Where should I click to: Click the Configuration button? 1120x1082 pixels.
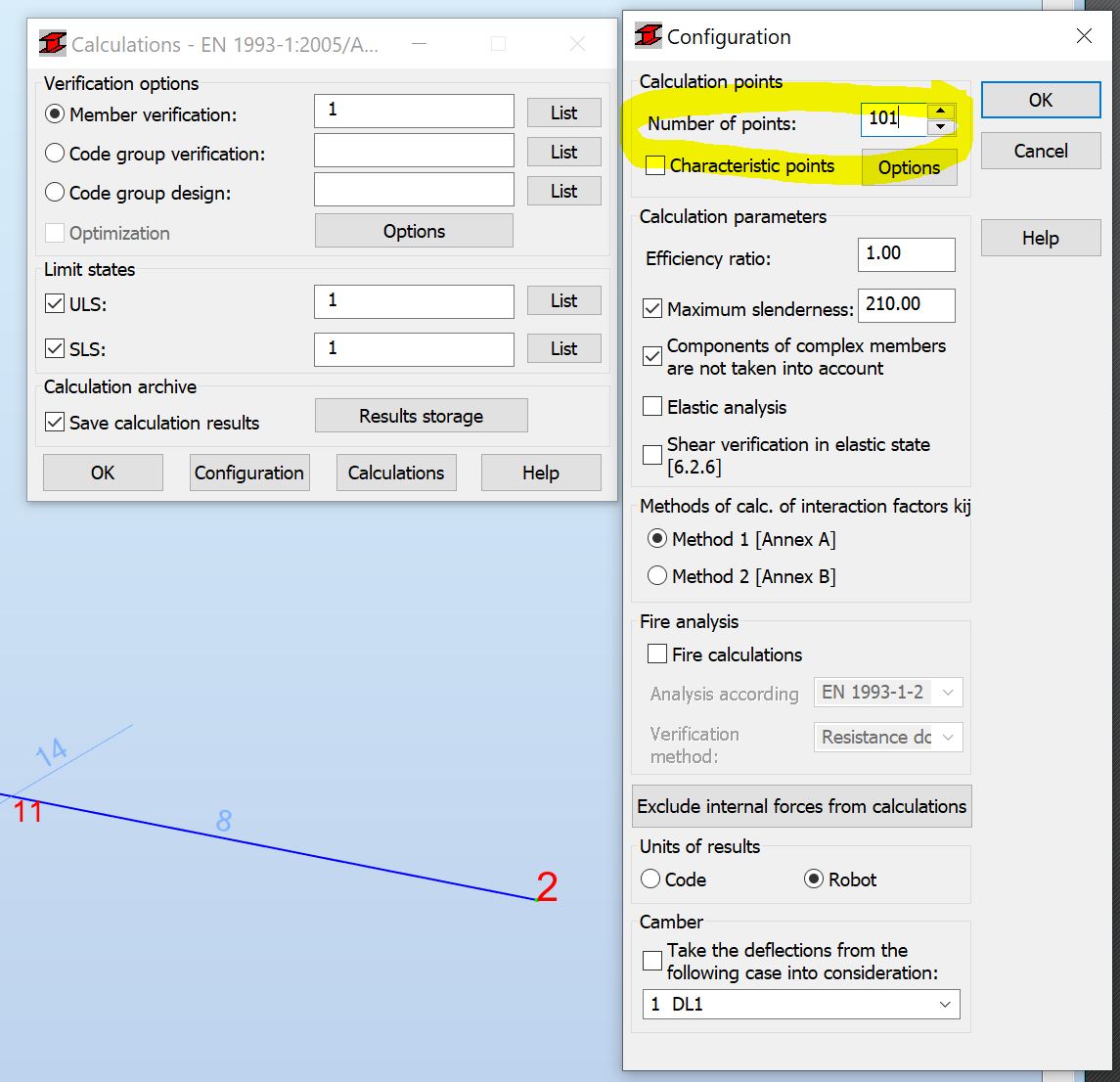click(x=249, y=473)
